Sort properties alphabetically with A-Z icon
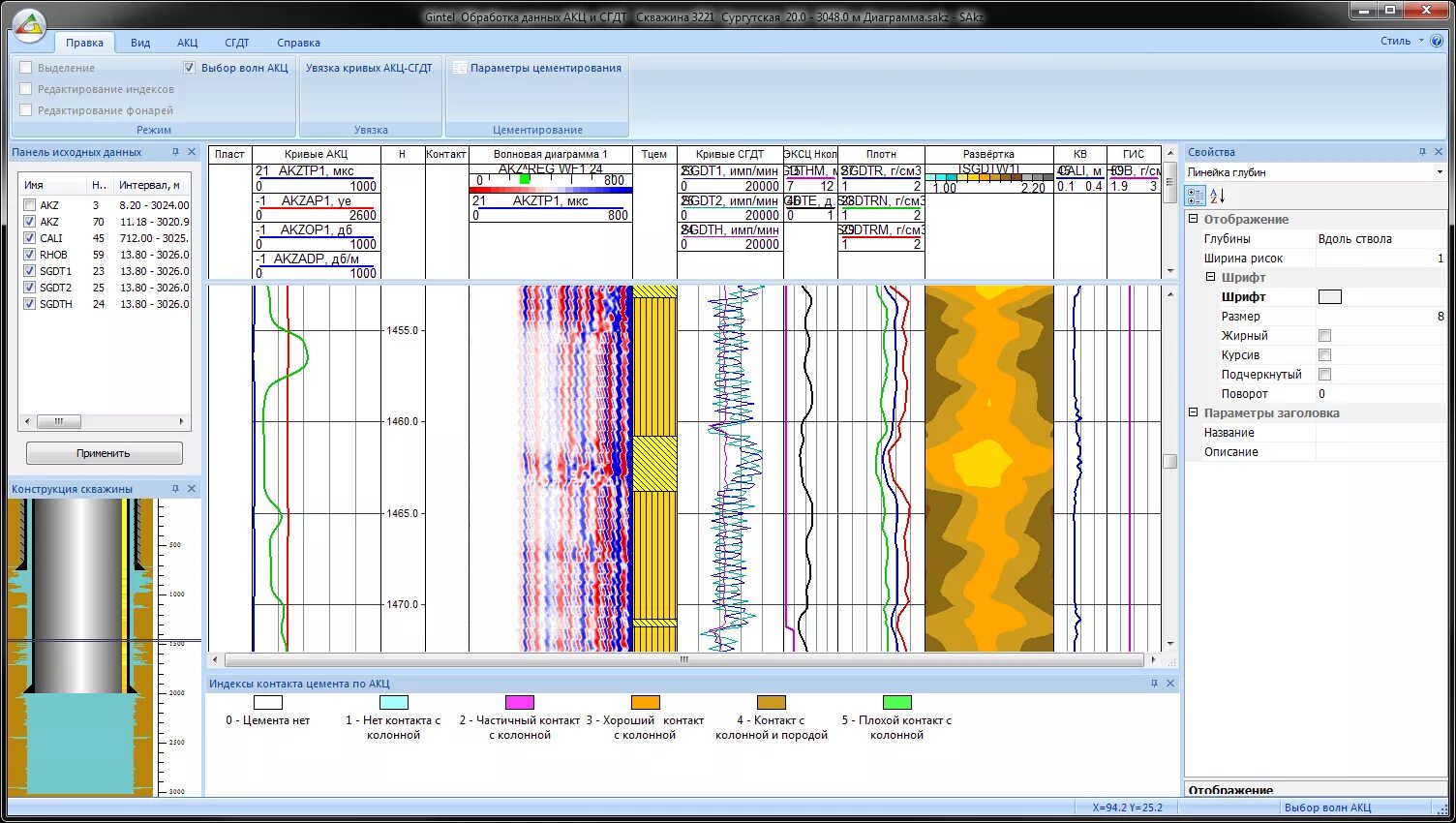The image size is (1456, 823). [x=1217, y=196]
